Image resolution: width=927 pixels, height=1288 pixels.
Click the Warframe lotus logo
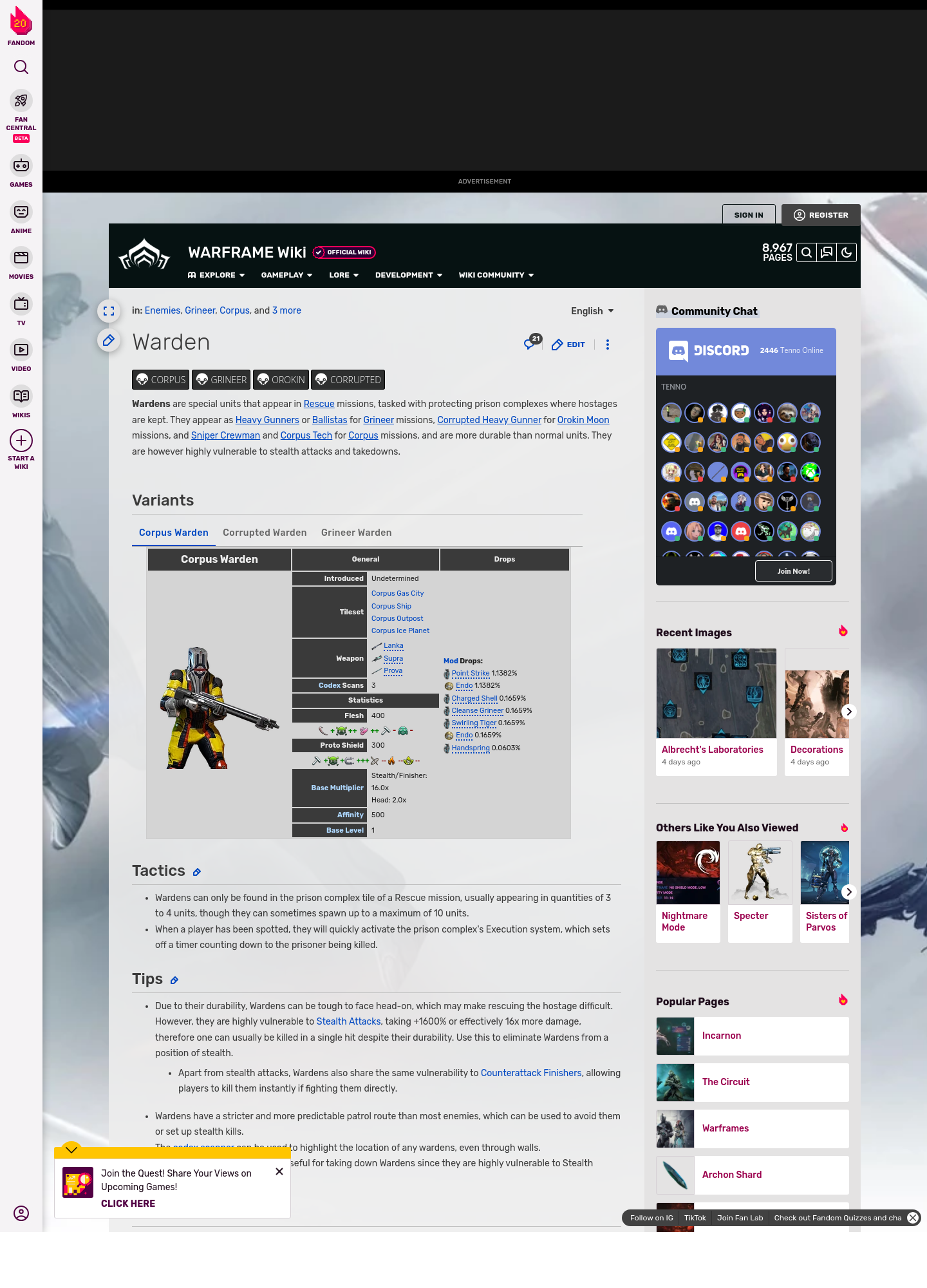coord(144,255)
